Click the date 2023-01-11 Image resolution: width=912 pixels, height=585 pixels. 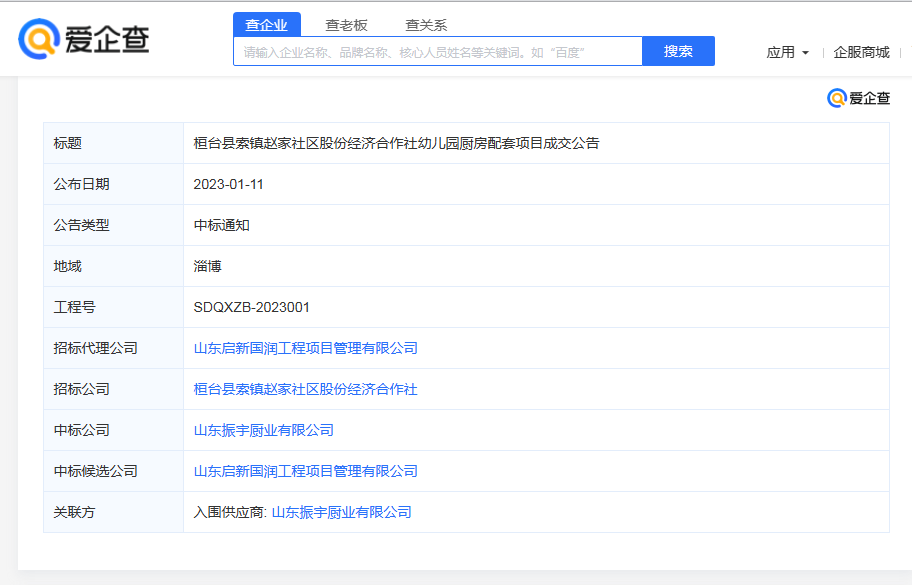228,184
